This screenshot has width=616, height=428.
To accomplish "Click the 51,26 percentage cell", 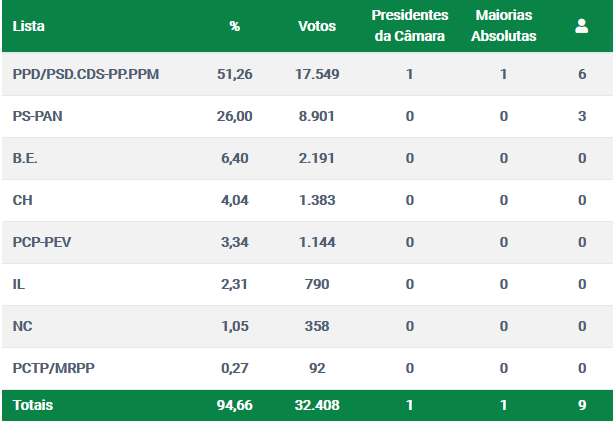I will coord(235,74).
